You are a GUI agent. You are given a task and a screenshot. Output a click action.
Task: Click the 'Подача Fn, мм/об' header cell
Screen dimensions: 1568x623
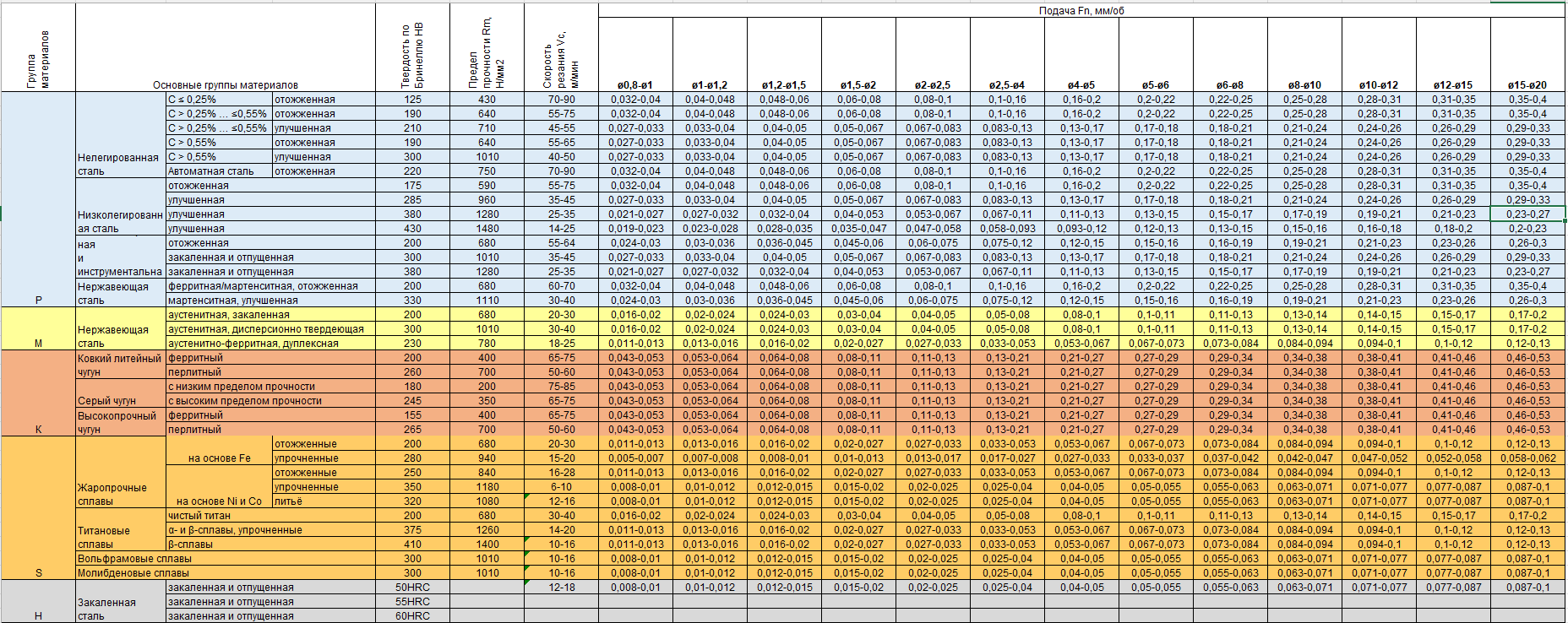(x=1081, y=11)
